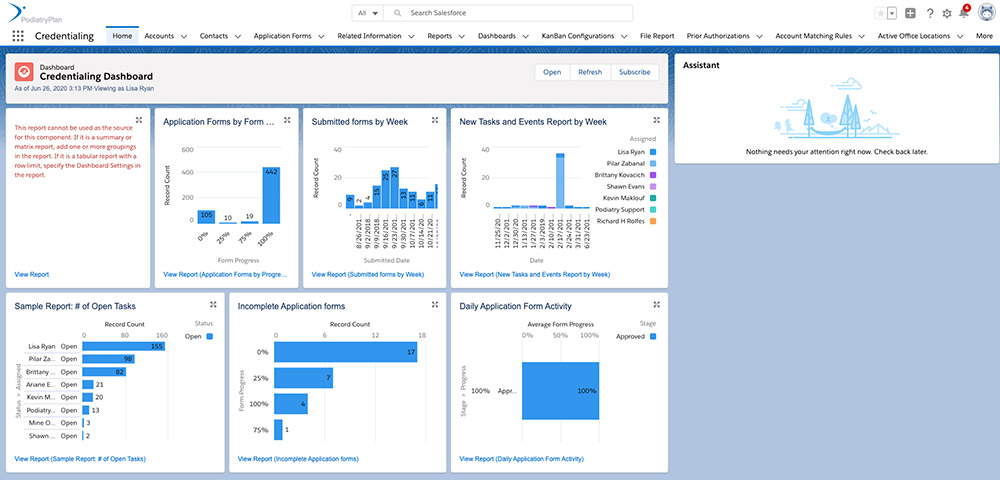This screenshot has width=1000, height=480.
Task: Expand the Reports tab chevron
Action: pyautogui.click(x=462, y=36)
